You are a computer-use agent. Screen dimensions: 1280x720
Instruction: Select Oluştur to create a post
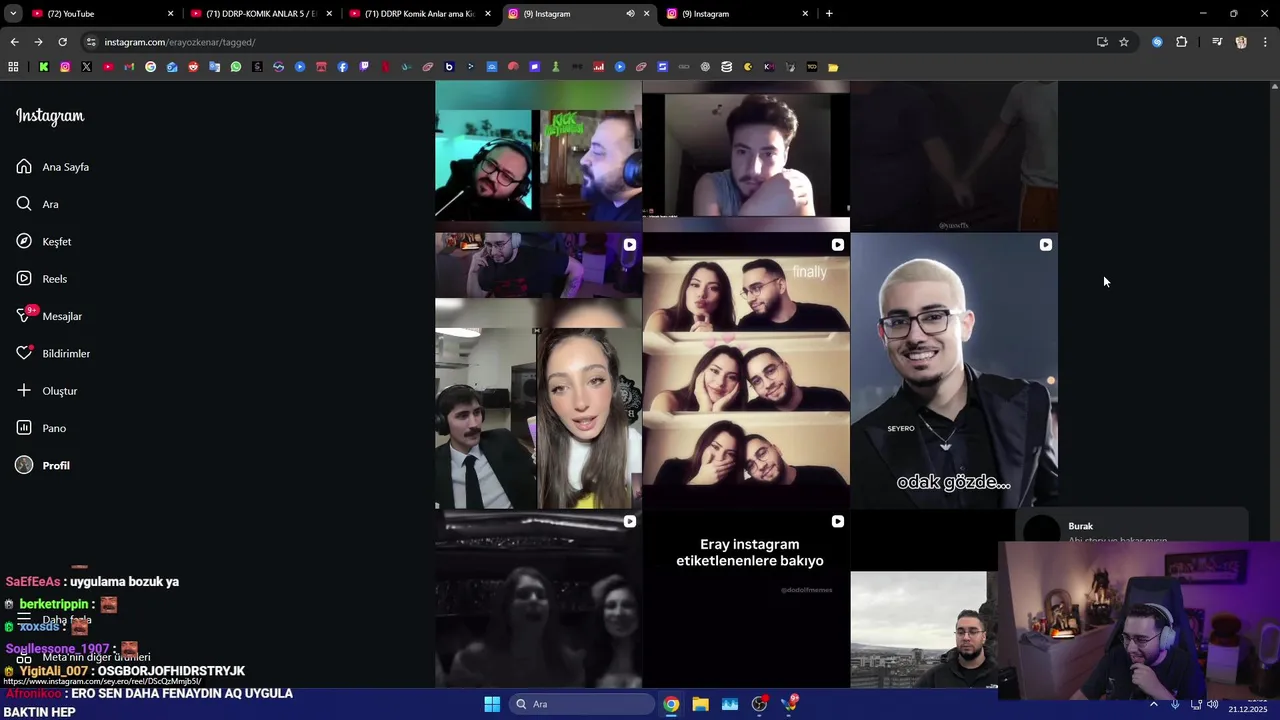(x=47, y=391)
